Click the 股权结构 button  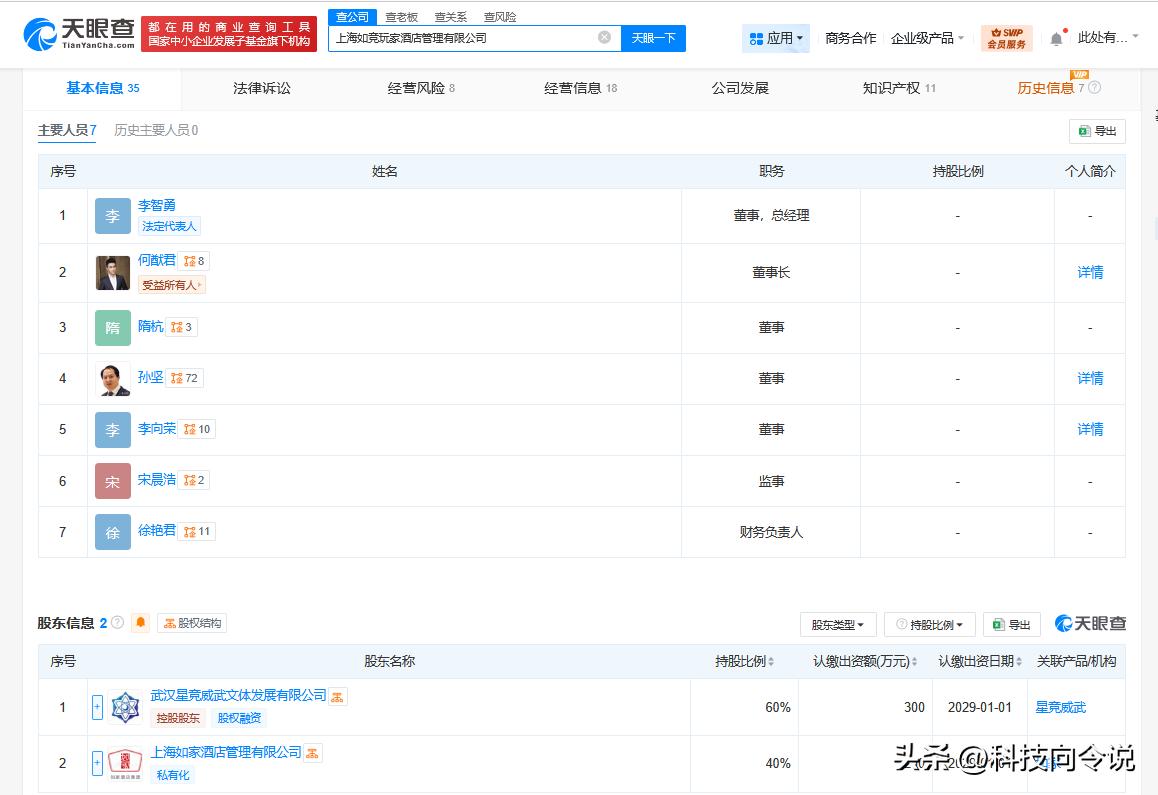pos(192,624)
